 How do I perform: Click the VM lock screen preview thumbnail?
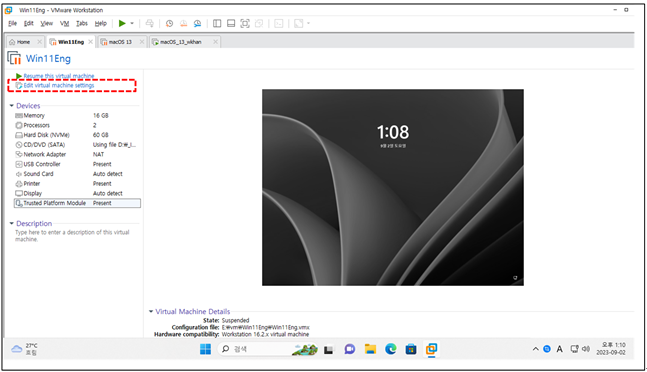pyautogui.click(x=393, y=187)
